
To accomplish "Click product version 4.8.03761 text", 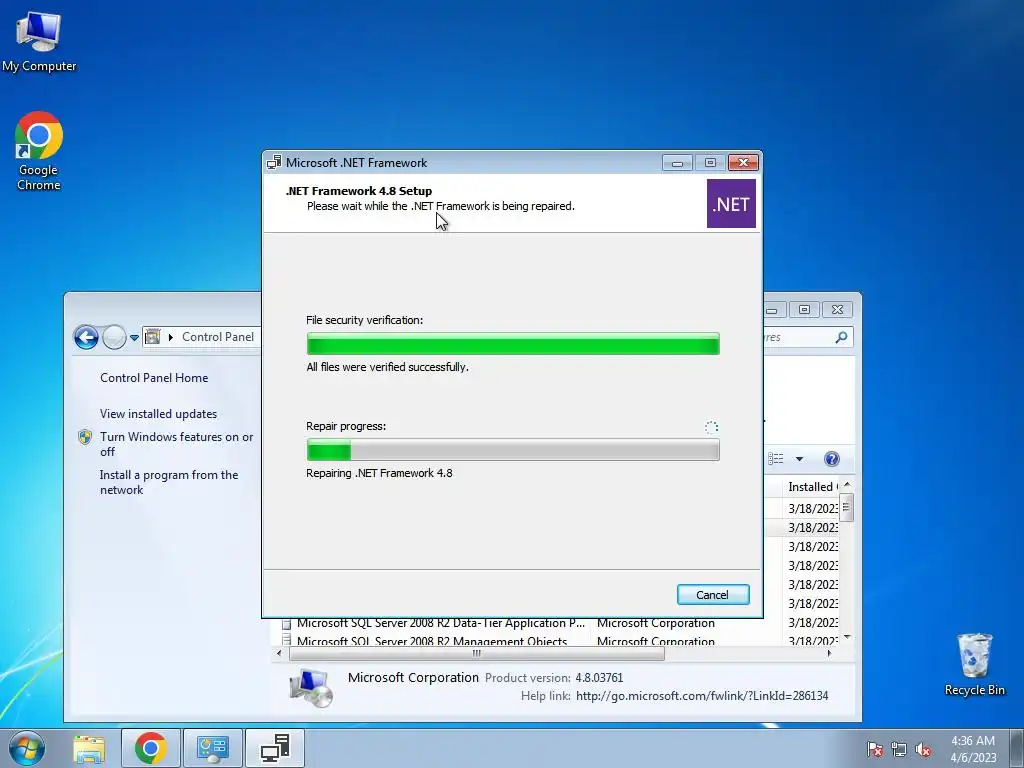I will click(x=599, y=678).
